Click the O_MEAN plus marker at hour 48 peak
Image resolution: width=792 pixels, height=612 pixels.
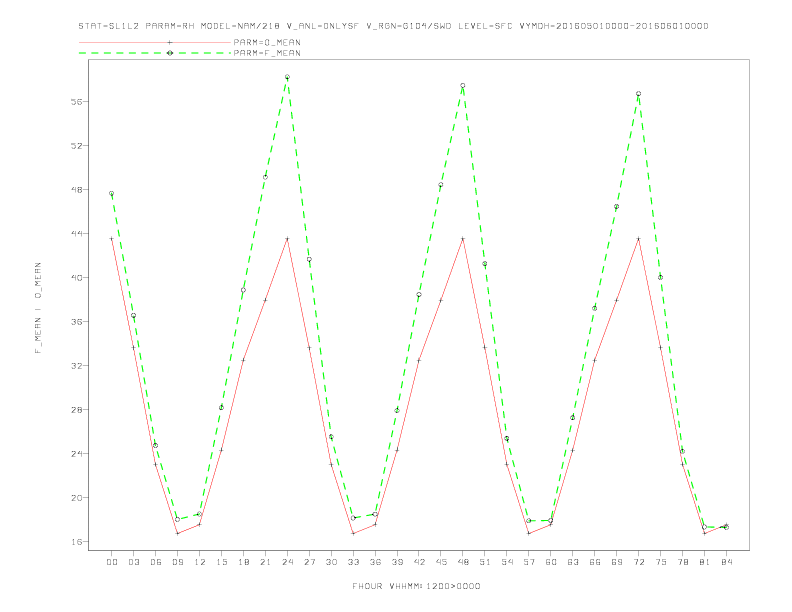tap(463, 238)
